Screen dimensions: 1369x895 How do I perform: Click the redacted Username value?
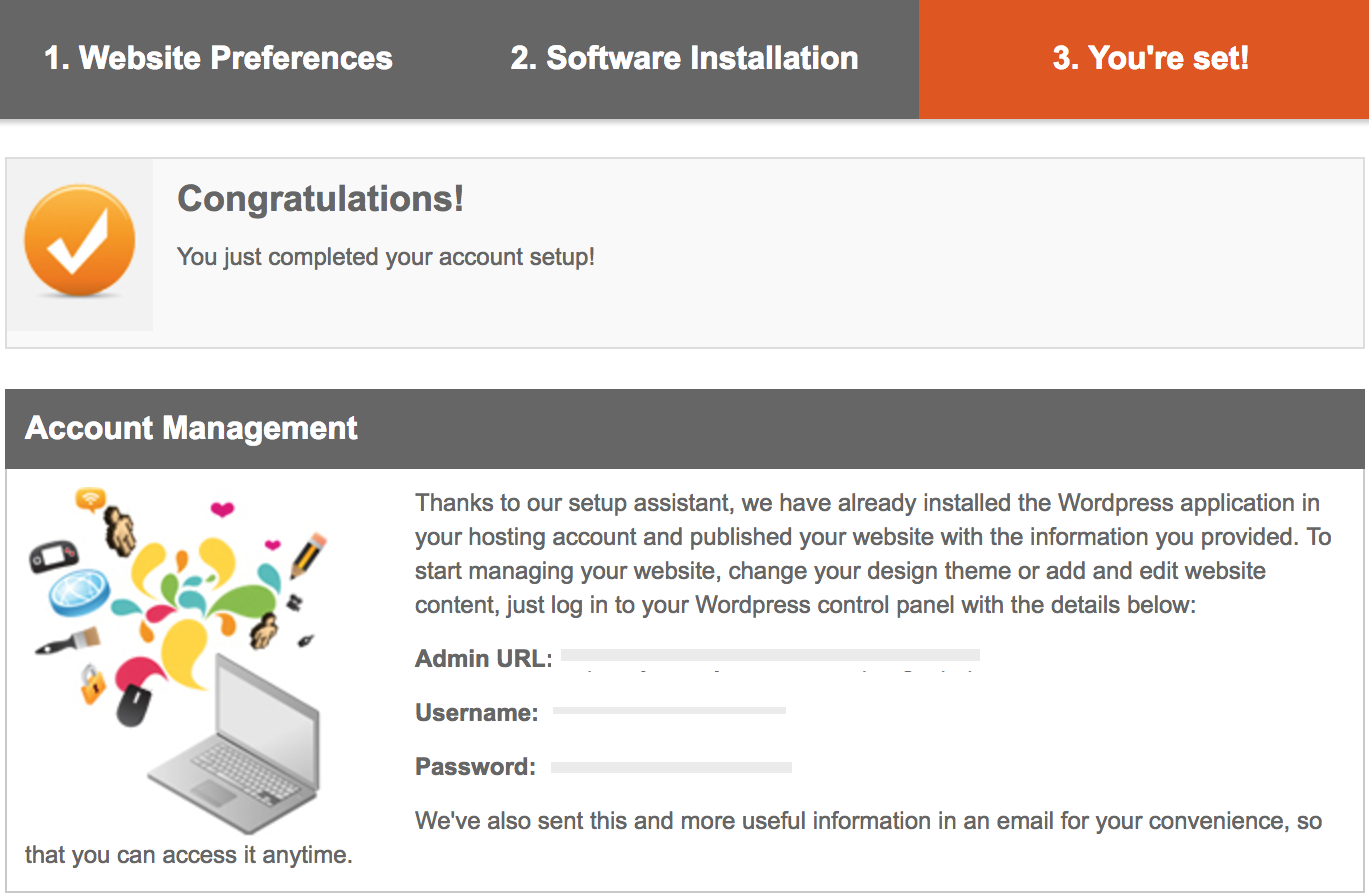click(x=669, y=711)
